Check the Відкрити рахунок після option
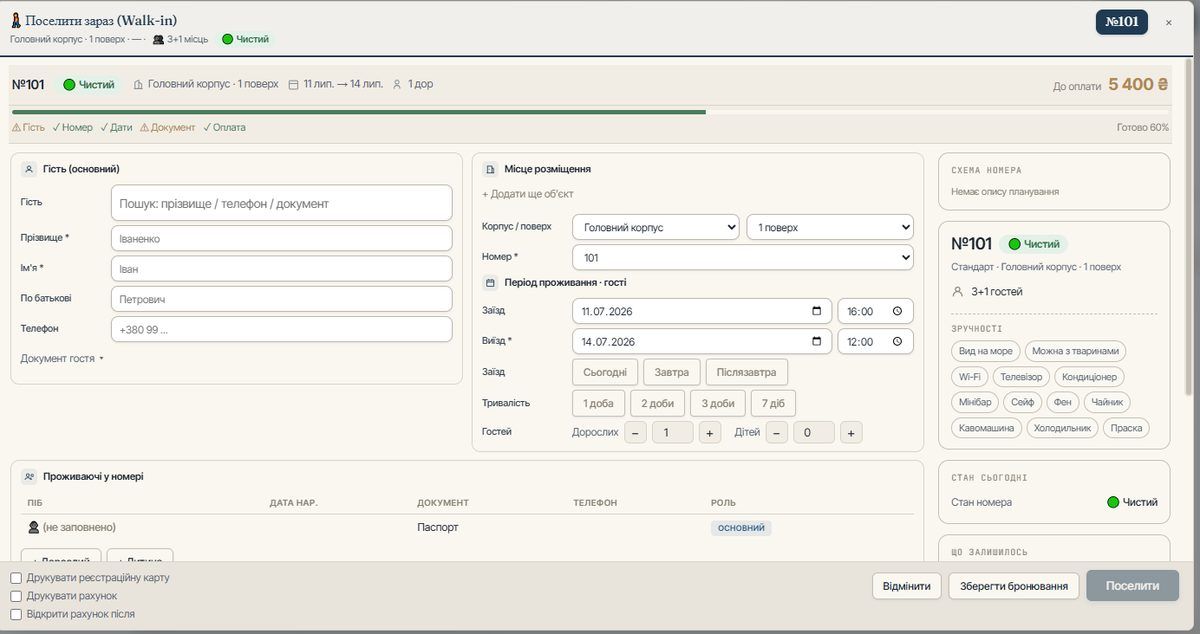 point(16,614)
